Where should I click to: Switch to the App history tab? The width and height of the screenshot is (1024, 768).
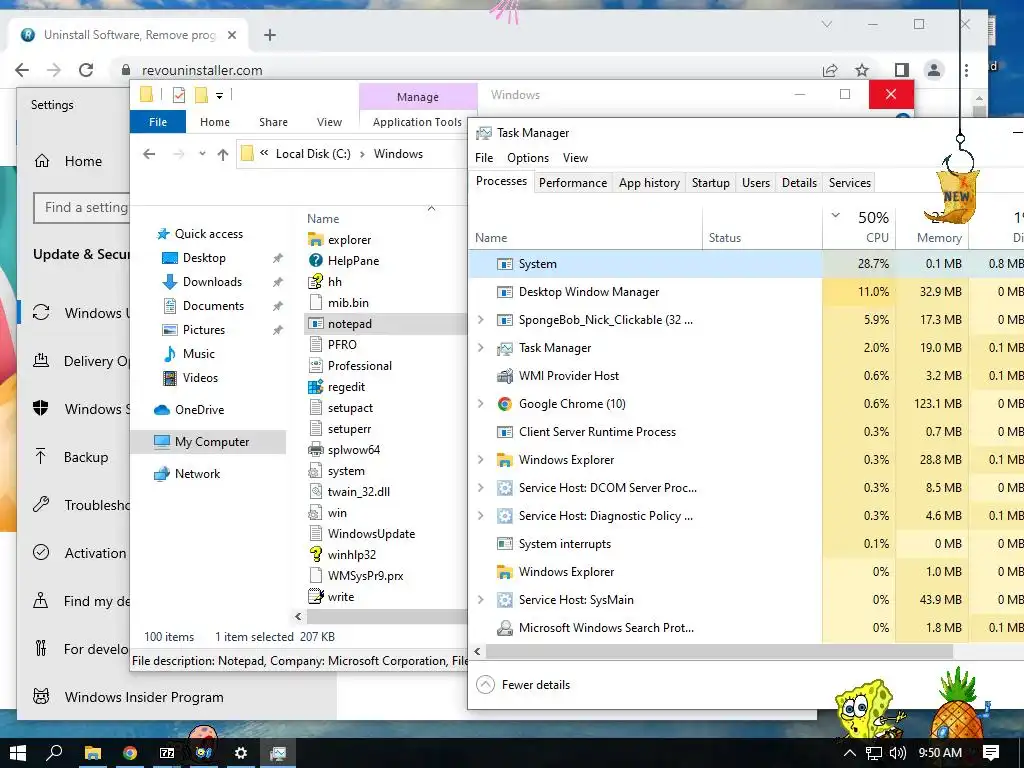click(649, 183)
